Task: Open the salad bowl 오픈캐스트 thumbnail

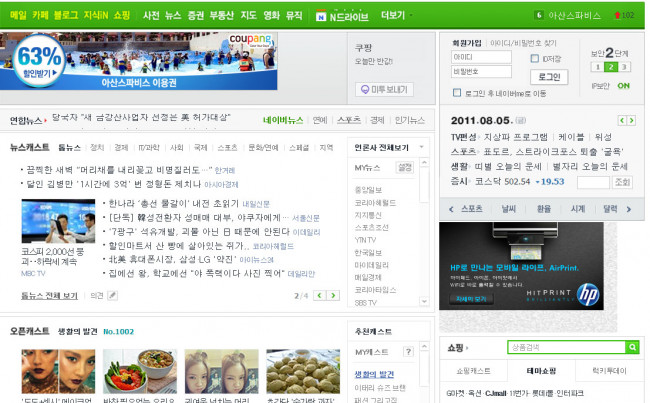Action: pyautogui.click(x=140, y=371)
